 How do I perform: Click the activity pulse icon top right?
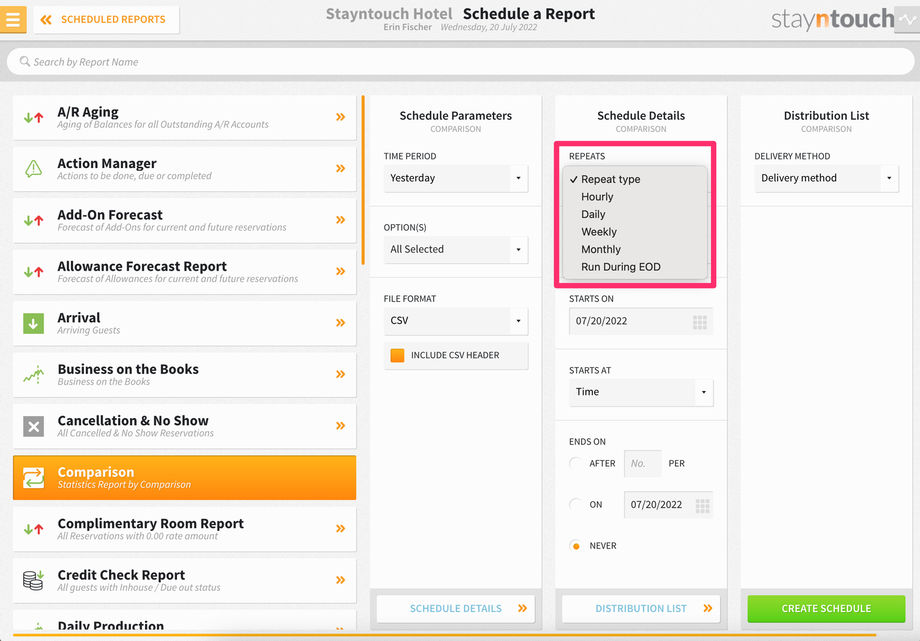909,19
